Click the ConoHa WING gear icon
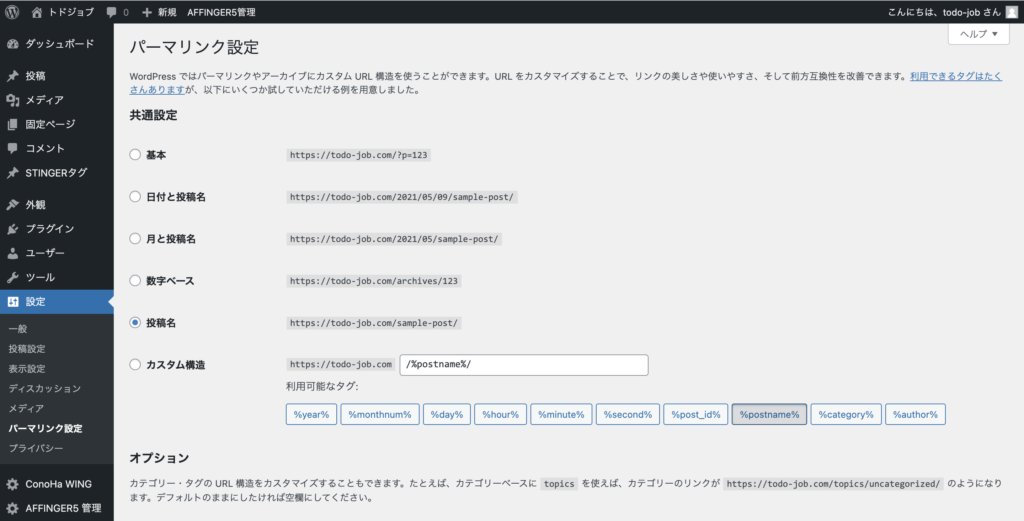This screenshot has width=1024, height=521. coord(12,484)
